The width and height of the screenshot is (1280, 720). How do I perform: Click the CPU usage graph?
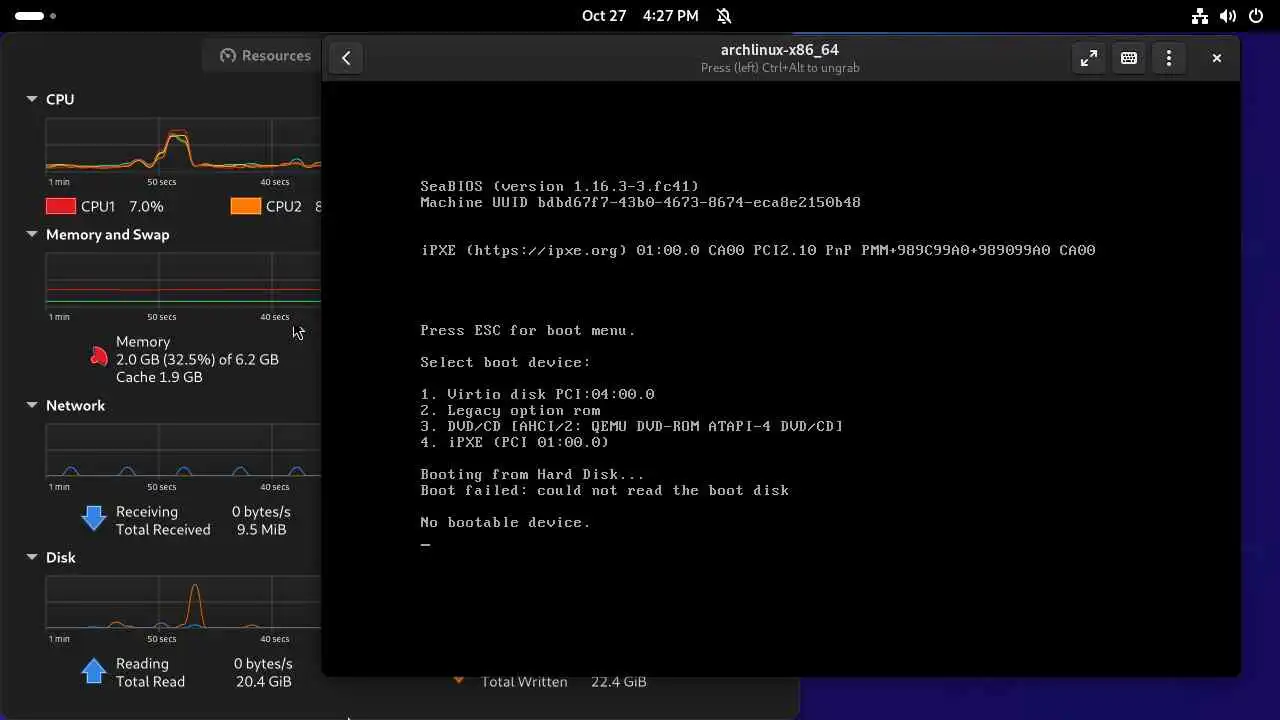point(183,145)
